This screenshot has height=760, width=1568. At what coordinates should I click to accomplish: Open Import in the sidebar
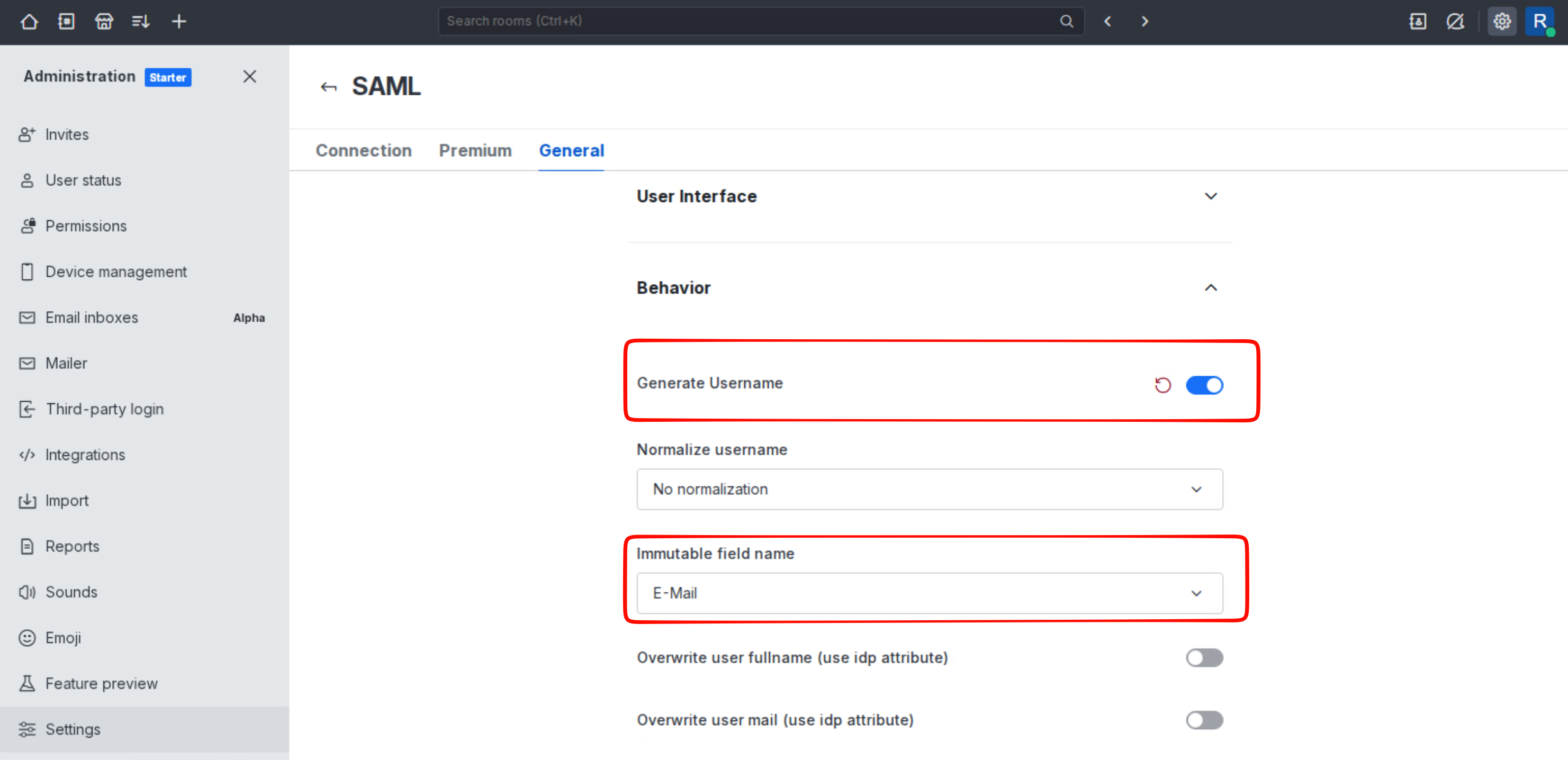[145, 500]
